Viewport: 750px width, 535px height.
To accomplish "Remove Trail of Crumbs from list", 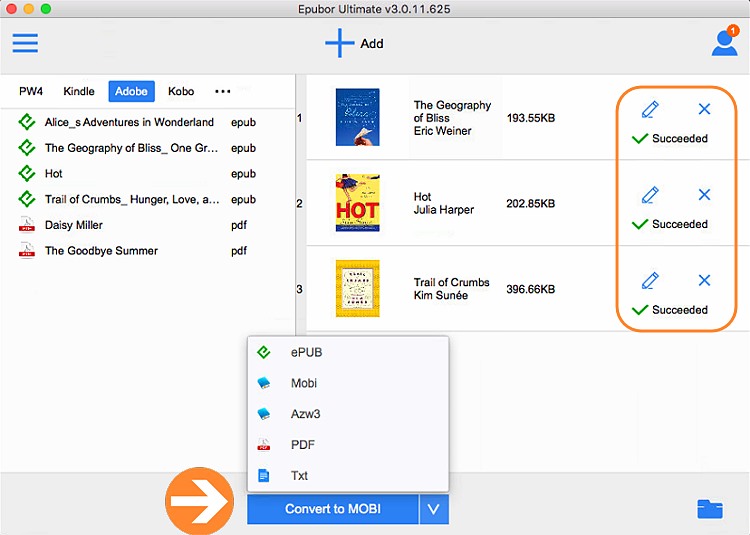I will [x=704, y=280].
